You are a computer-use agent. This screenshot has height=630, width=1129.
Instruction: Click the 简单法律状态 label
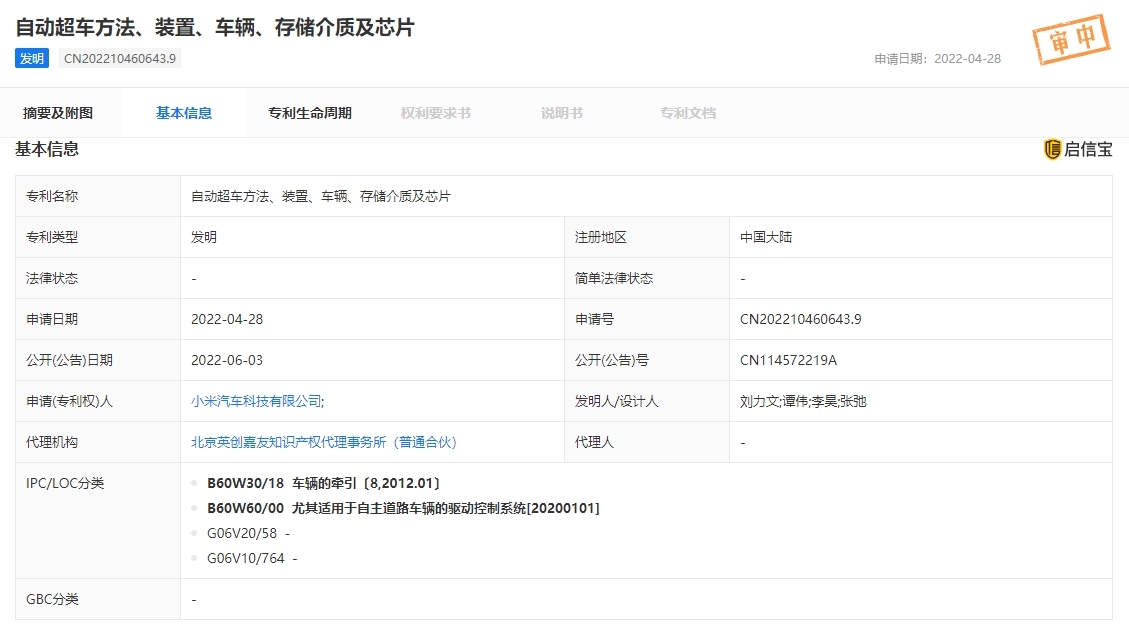tap(613, 278)
